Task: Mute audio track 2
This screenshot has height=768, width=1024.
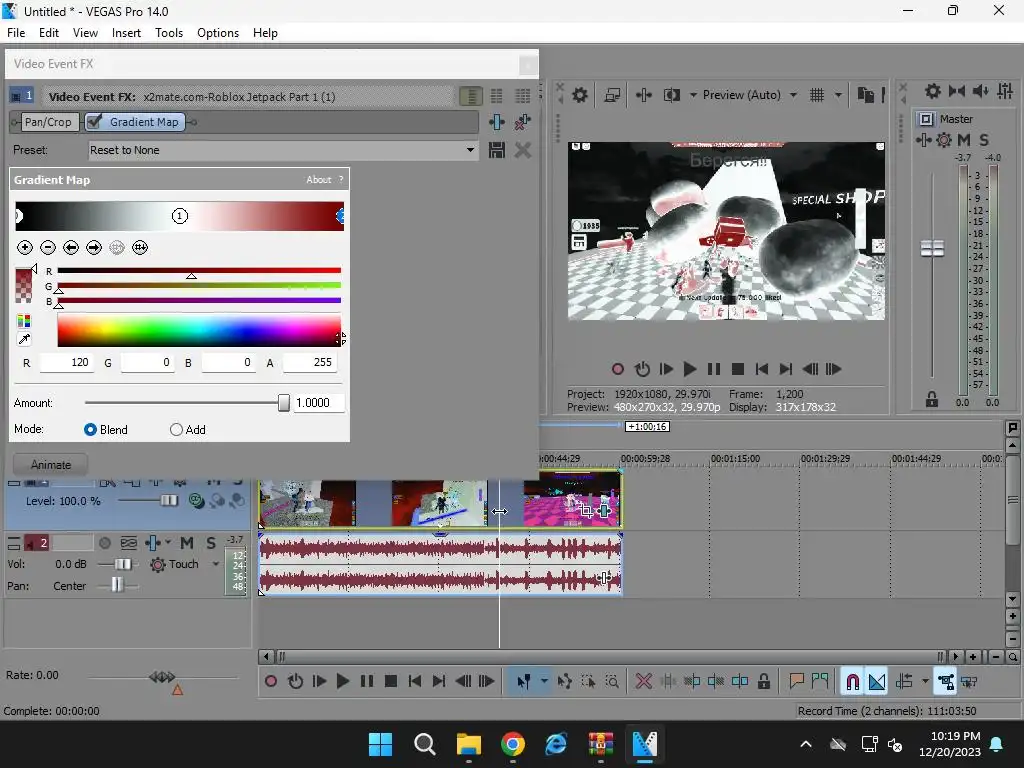Action: point(187,543)
